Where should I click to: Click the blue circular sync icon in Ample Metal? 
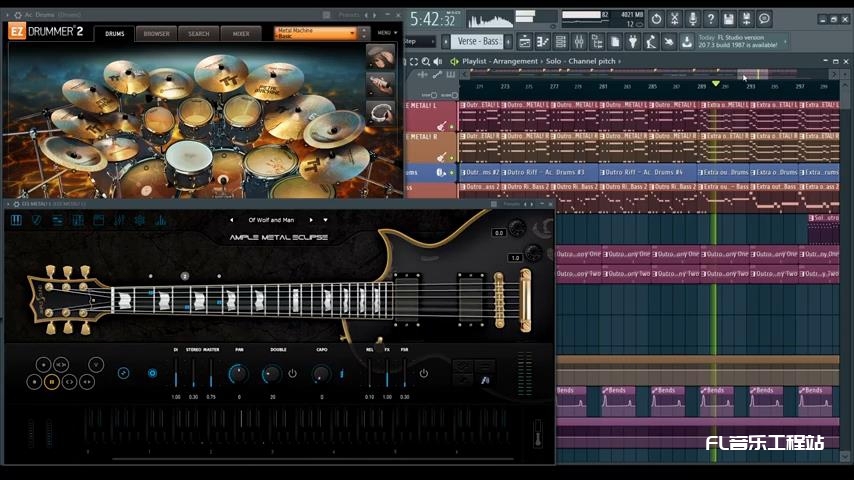pyautogui.click(x=124, y=373)
